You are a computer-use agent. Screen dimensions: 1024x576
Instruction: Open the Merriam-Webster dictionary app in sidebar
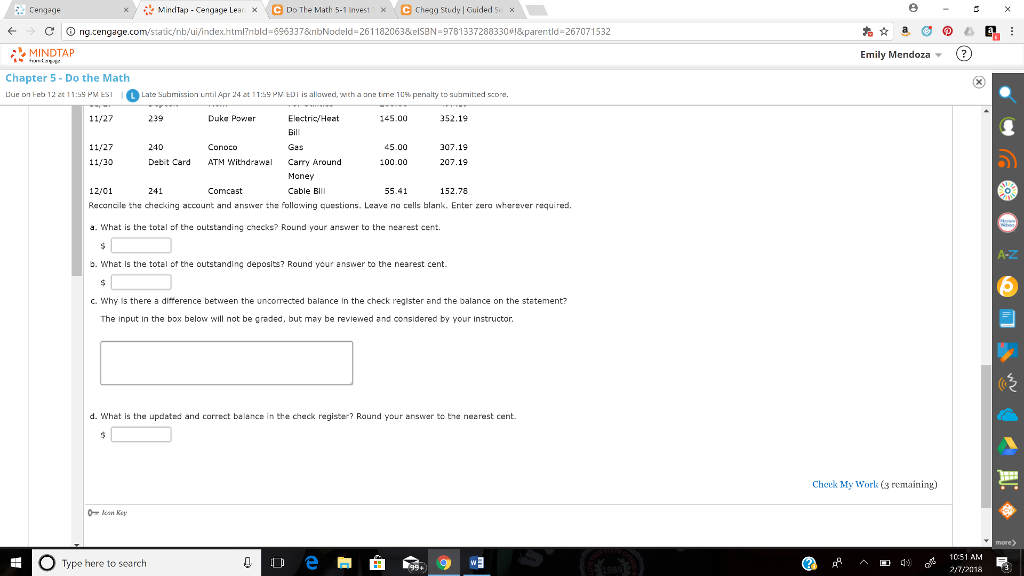pos(1007,223)
